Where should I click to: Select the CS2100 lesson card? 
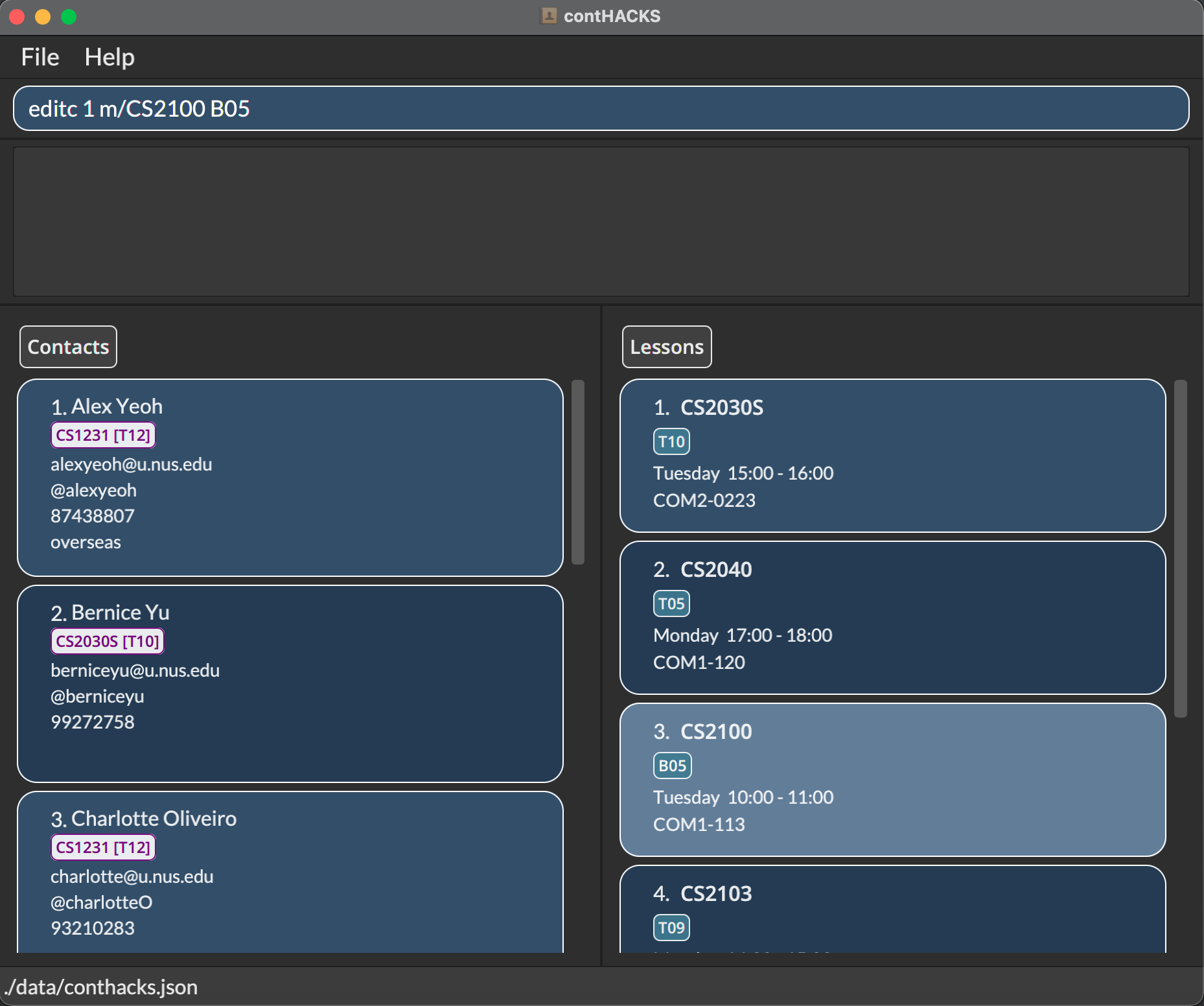pyautogui.click(x=892, y=780)
